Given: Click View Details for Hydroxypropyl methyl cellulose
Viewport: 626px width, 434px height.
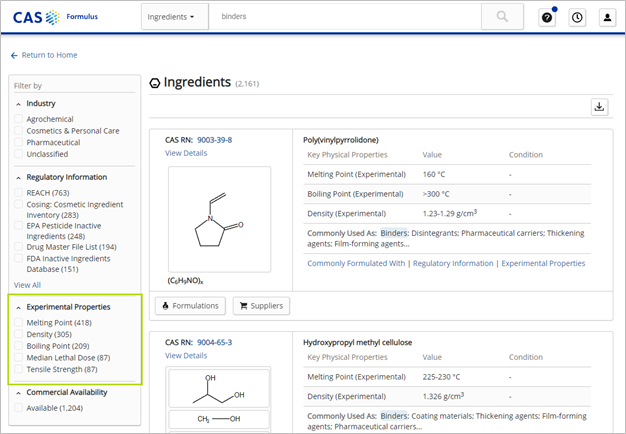Looking at the screenshot, I should [x=186, y=356].
